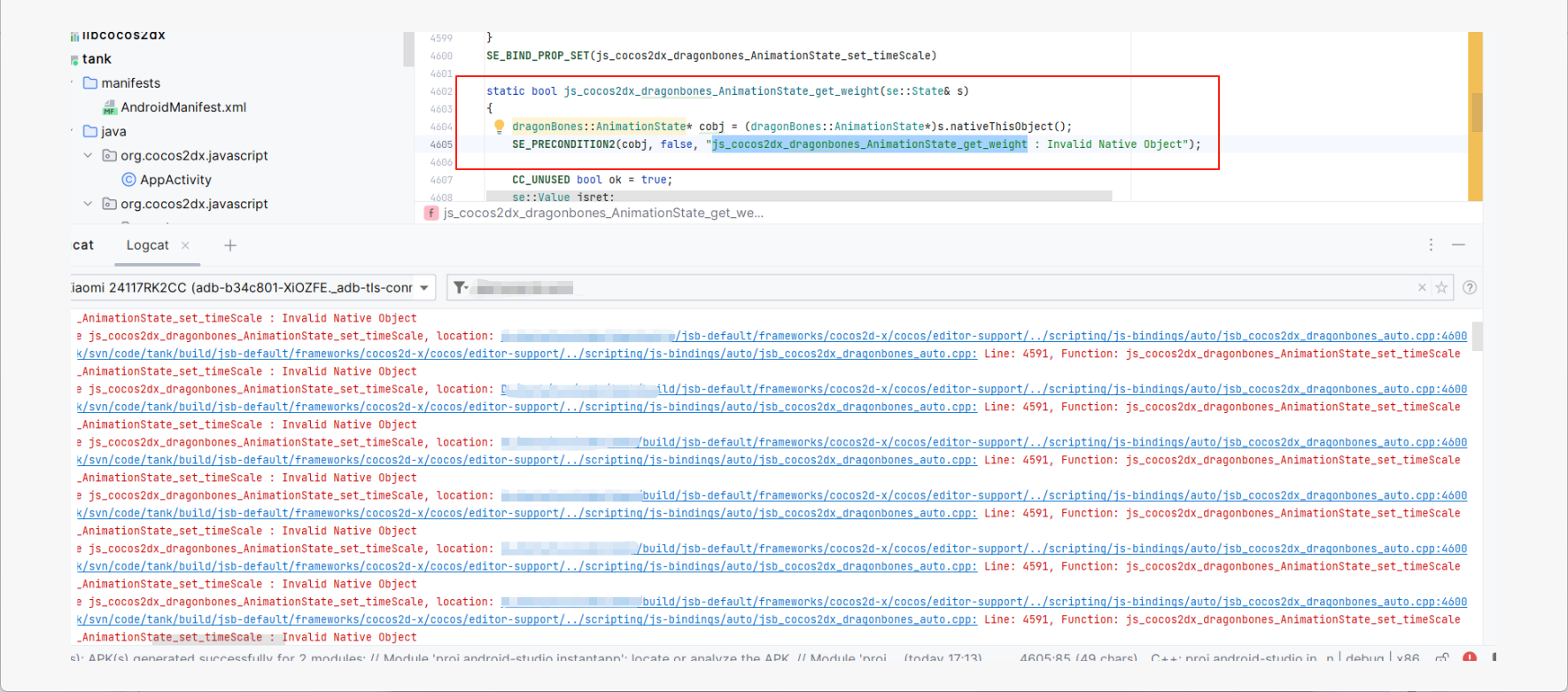Screen dimensions: 1568x692
Task: Click into the Logcat filter input field
Action: (x=950, y=288)
